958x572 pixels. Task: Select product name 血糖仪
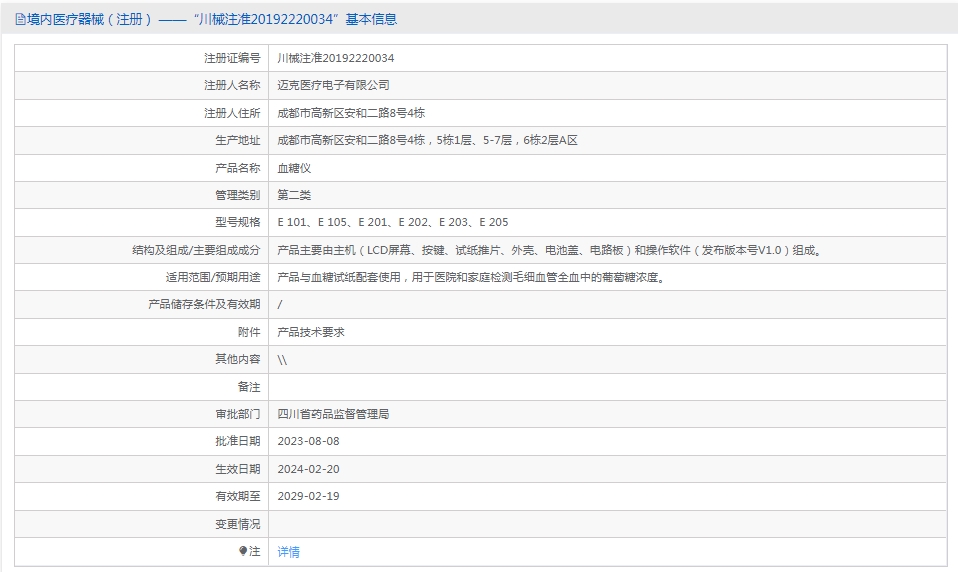(294, 168)
